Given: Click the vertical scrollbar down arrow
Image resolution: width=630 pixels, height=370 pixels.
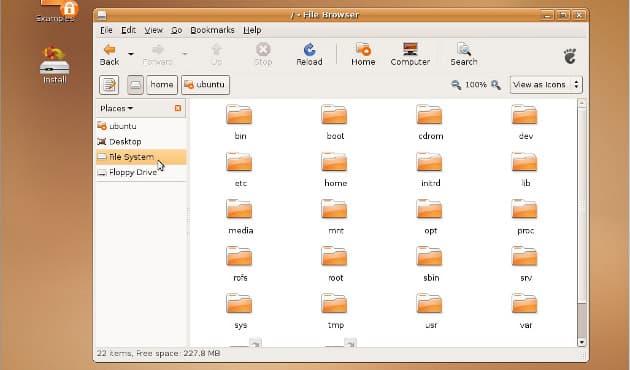Looking at the screenshot, I should (581, 343).
